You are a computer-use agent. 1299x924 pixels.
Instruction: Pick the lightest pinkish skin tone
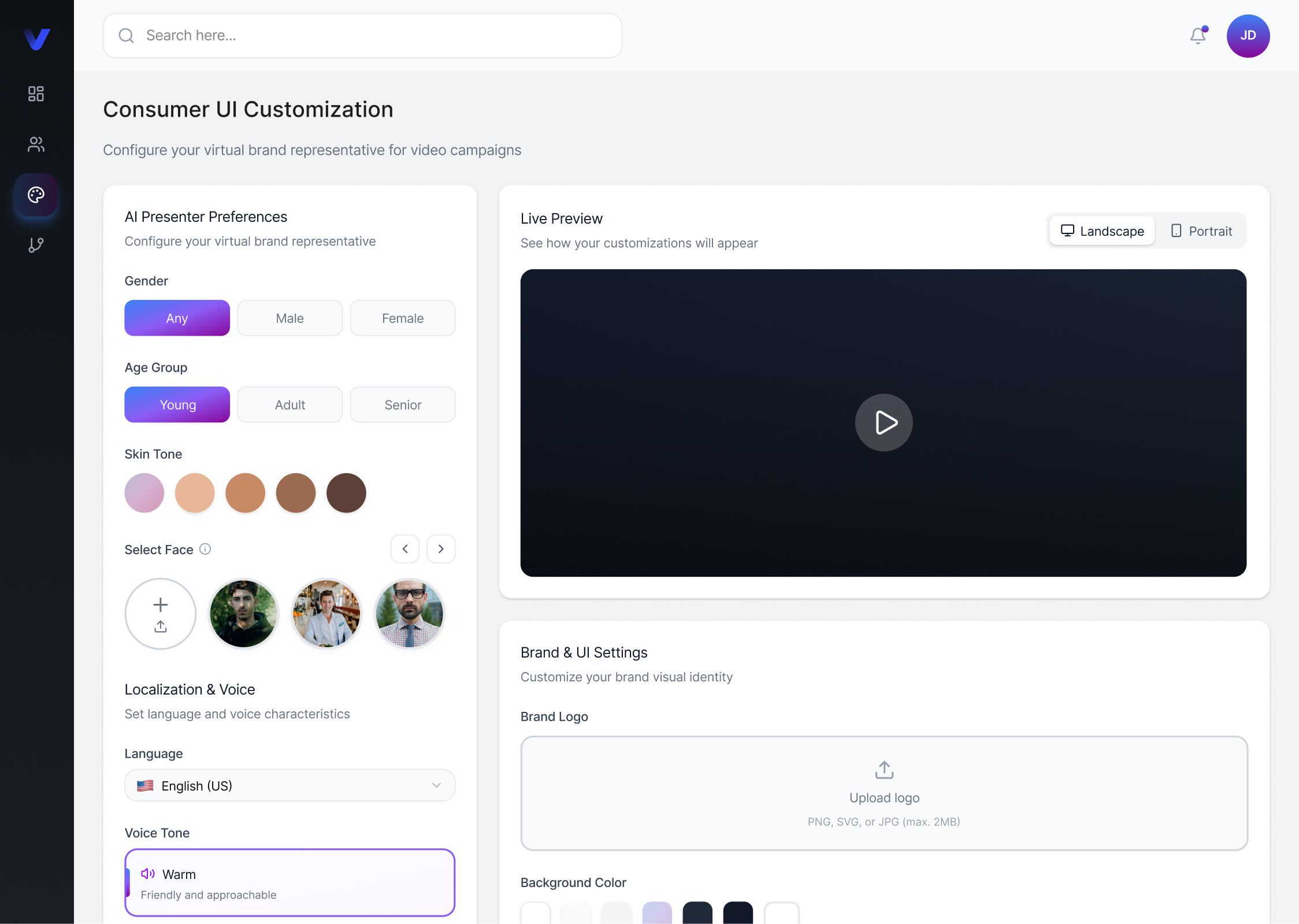point(144,493)
